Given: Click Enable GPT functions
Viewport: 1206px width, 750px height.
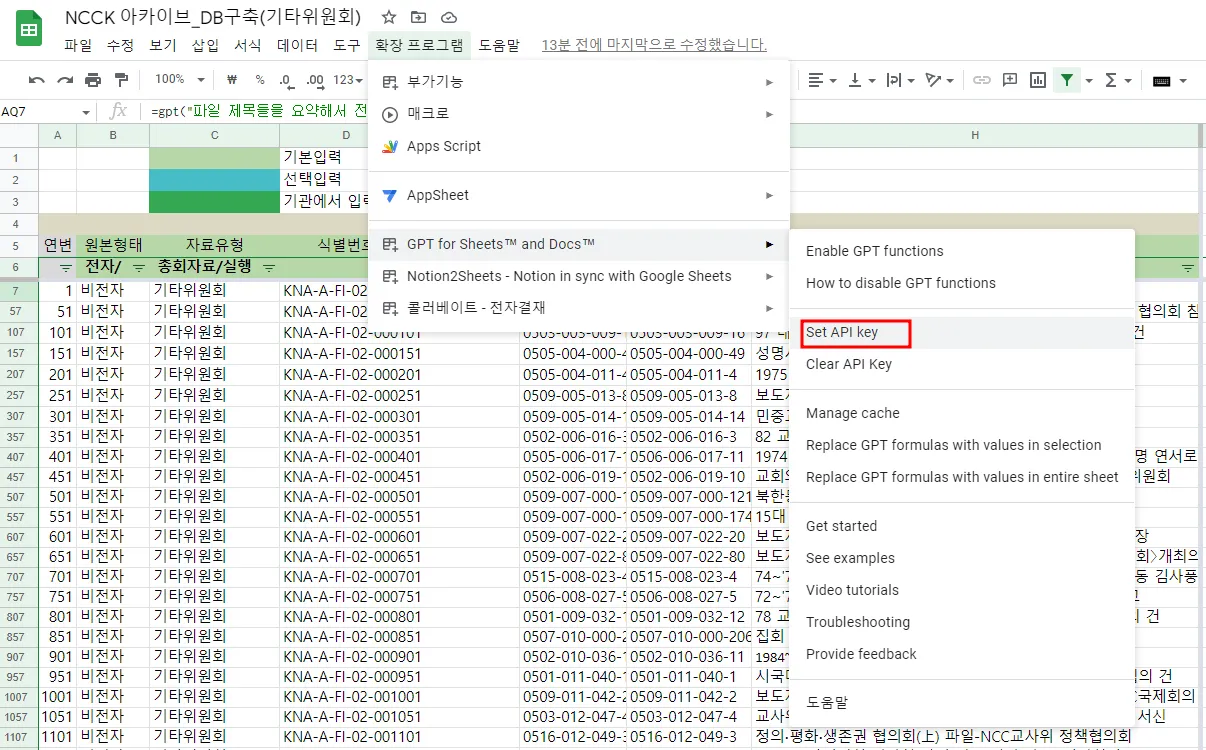Looking at the screenshot, I should click(x=874, y=251).
